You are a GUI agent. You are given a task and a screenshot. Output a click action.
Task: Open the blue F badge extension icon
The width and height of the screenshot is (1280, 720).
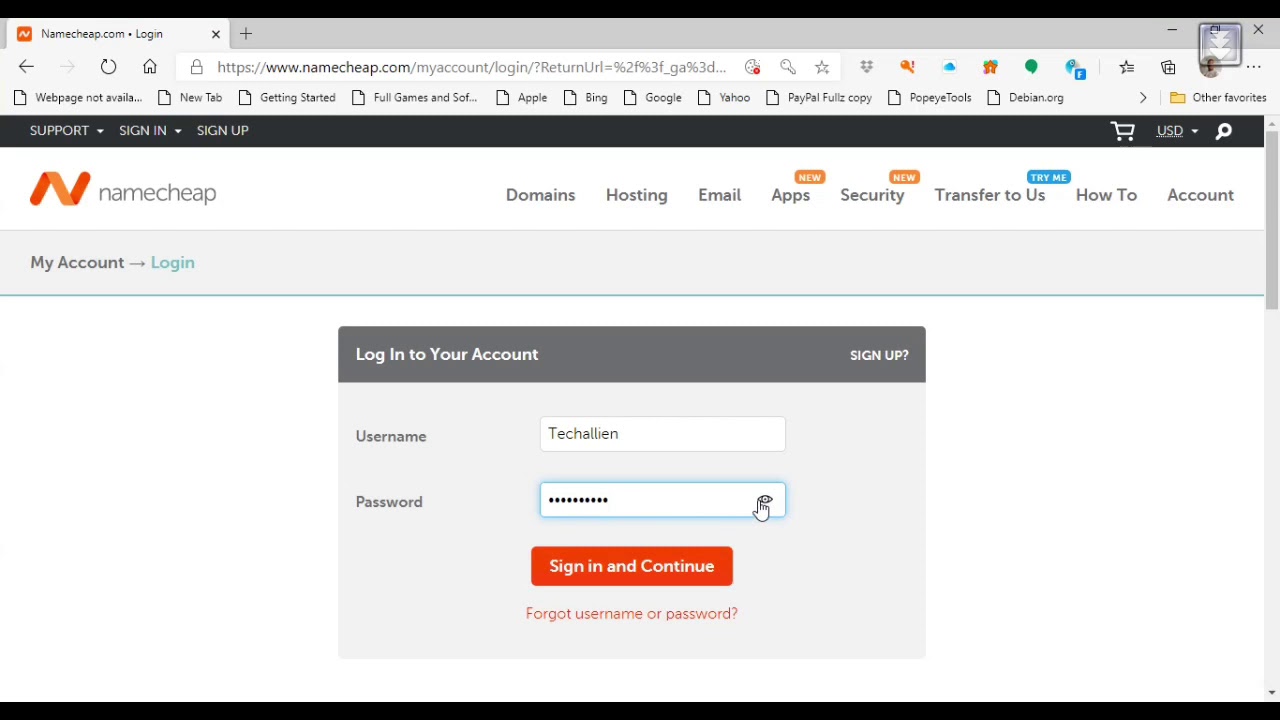click(x=1075, y=68)
